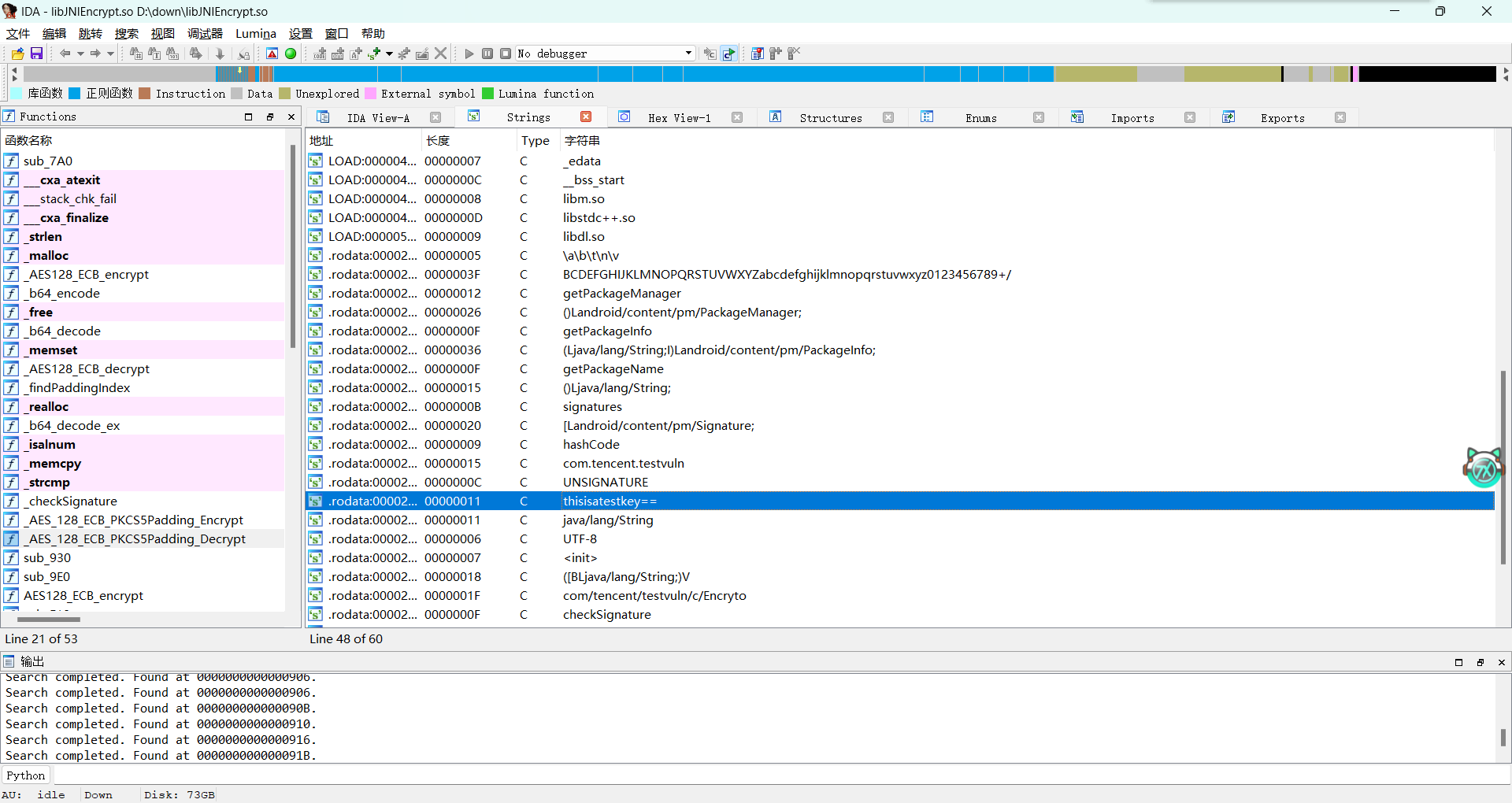
Task: Open the 文件 menu
Action: tap(18, 34)
